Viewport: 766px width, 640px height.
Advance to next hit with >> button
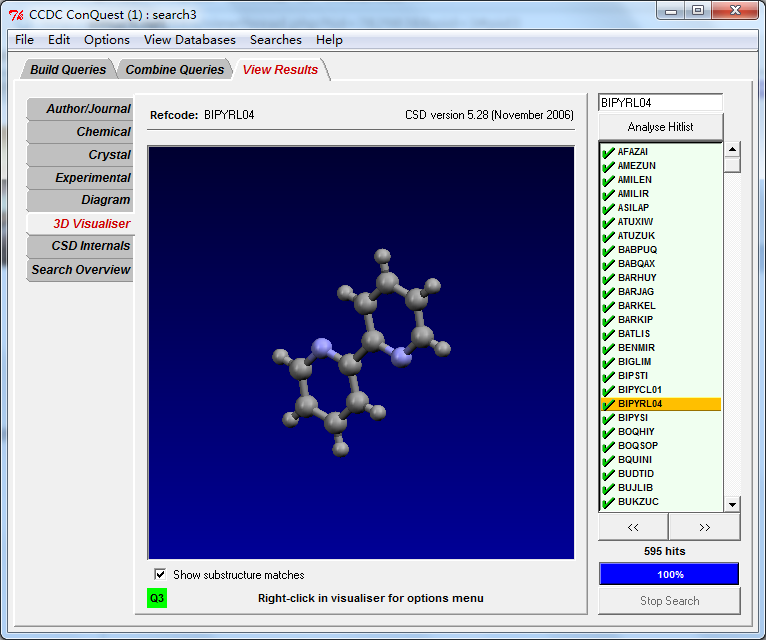click(x=704, y=527)
